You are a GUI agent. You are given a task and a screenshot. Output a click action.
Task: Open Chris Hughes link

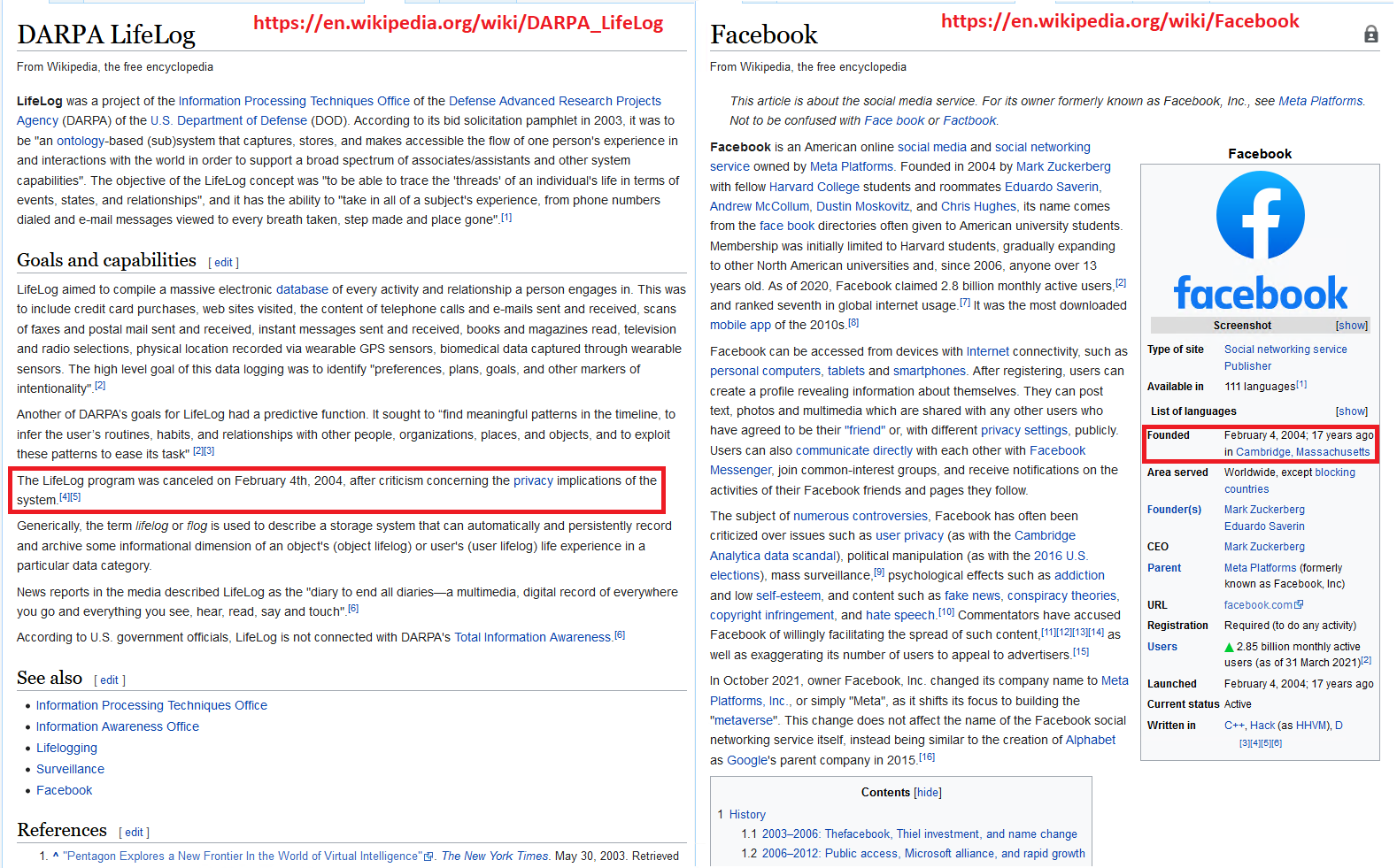click(978, 206)
